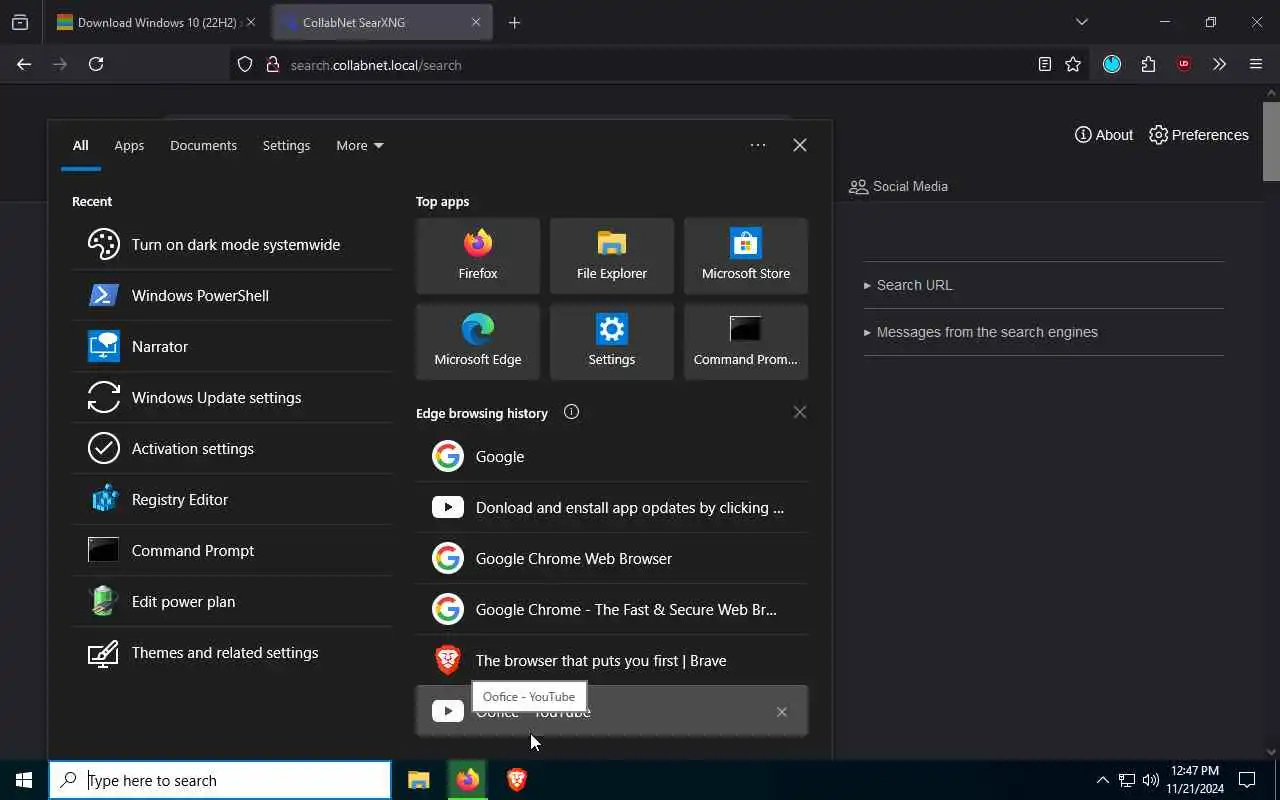Screen dimensions: 1280x800
Task: Close the Windows search panel
Action: (x=800, y=145)
